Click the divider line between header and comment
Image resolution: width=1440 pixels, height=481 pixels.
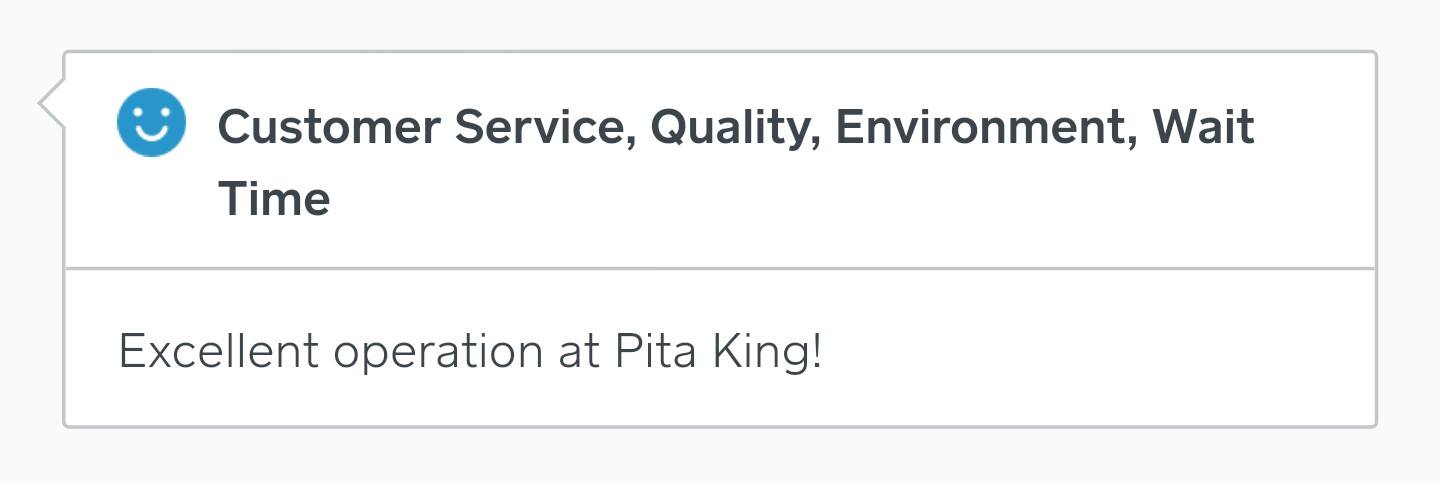(x=720, y=268)
